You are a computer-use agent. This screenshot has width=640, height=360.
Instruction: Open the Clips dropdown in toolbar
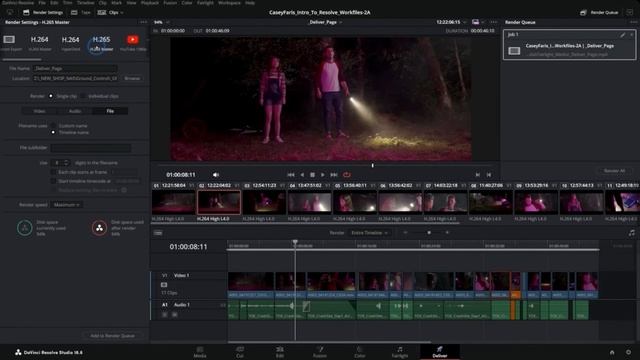pyautogui.click(x=111, y=13)
